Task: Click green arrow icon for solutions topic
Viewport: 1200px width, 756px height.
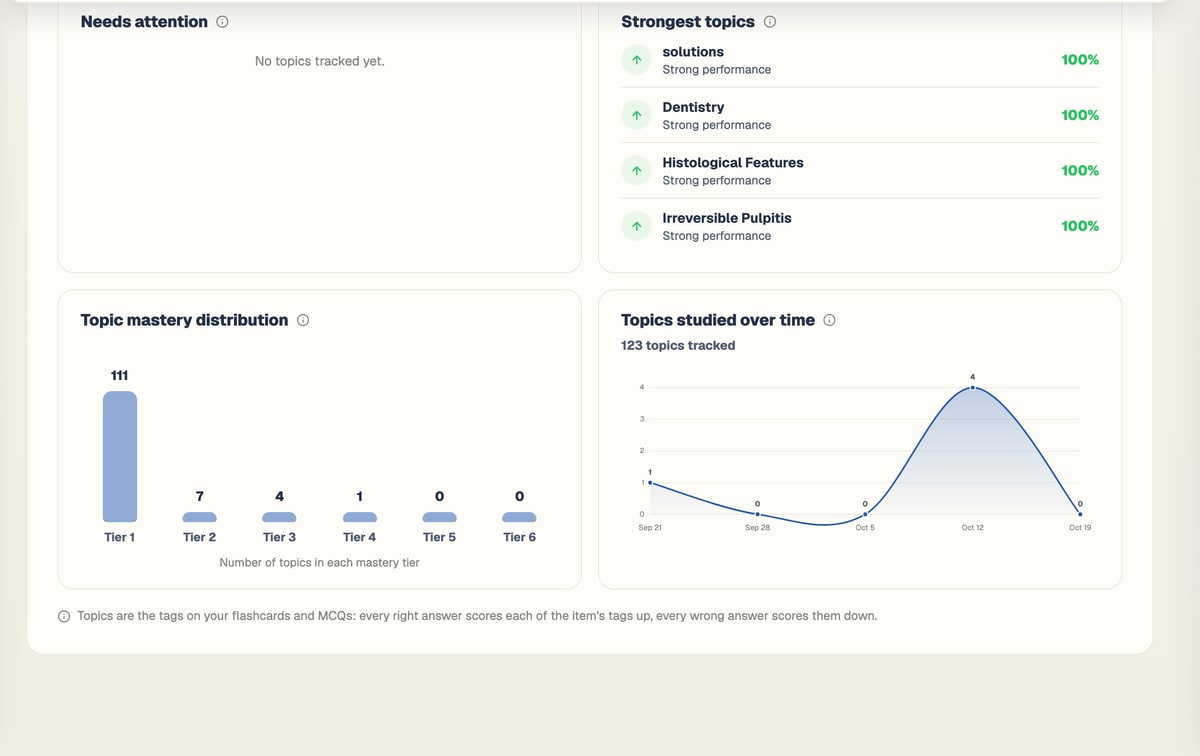Action: [x=636, y=60]
